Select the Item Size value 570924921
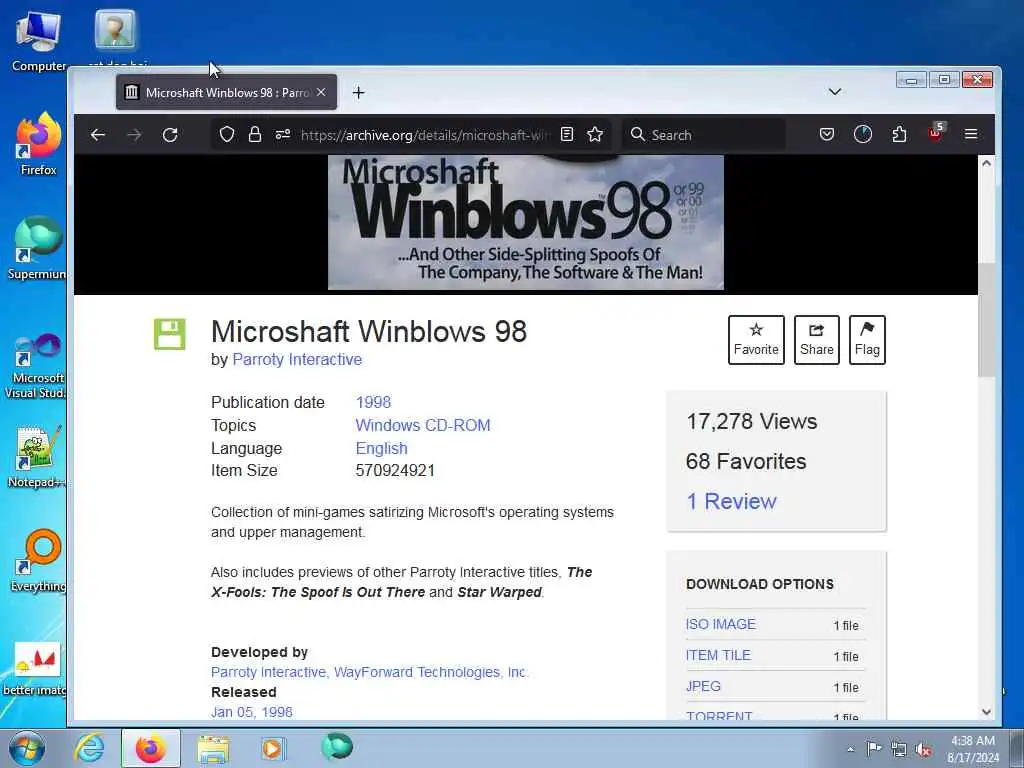This screenshot has width=1024, height=768. click(x=395, y=470)
